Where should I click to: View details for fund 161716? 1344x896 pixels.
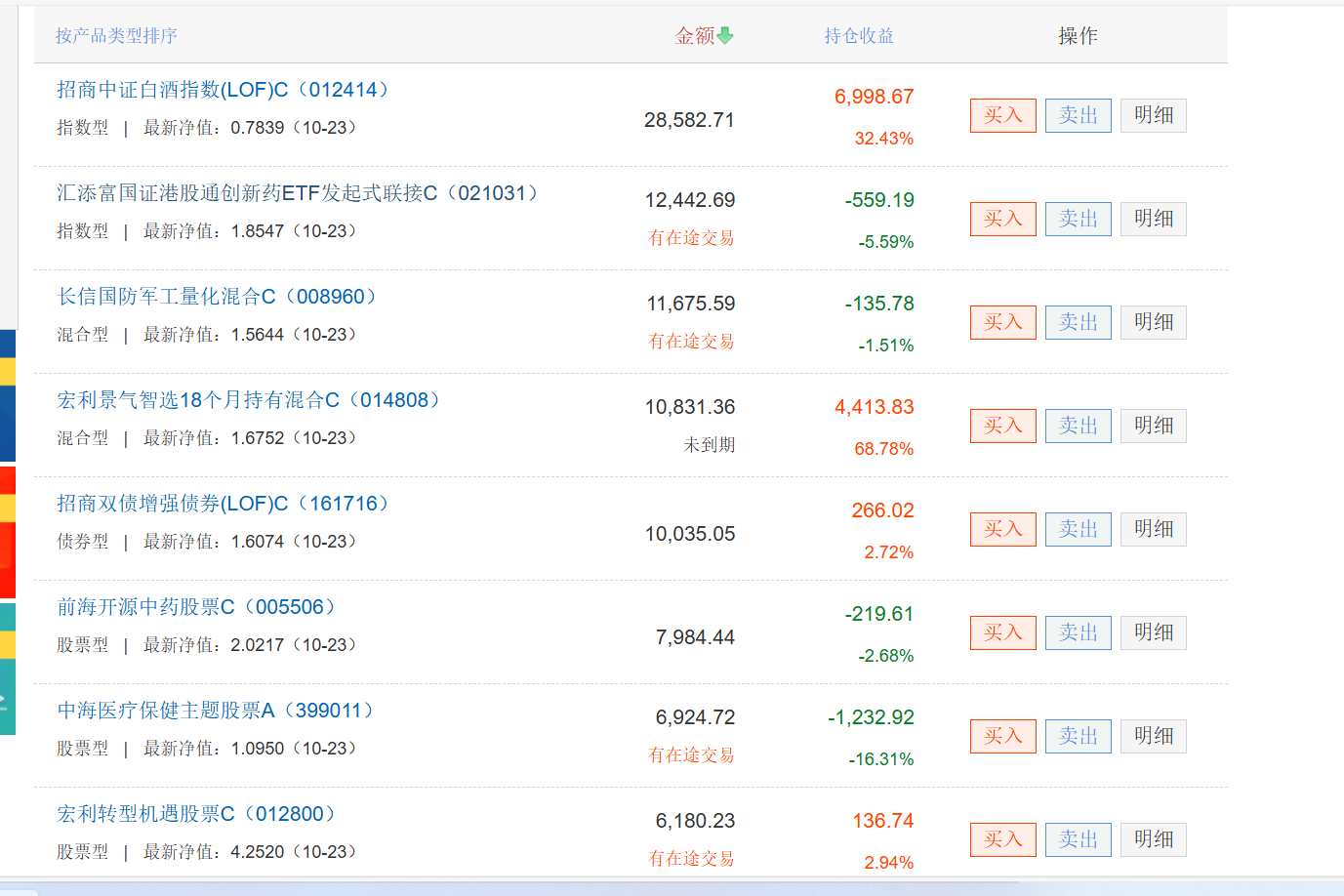click(1154, 529)
